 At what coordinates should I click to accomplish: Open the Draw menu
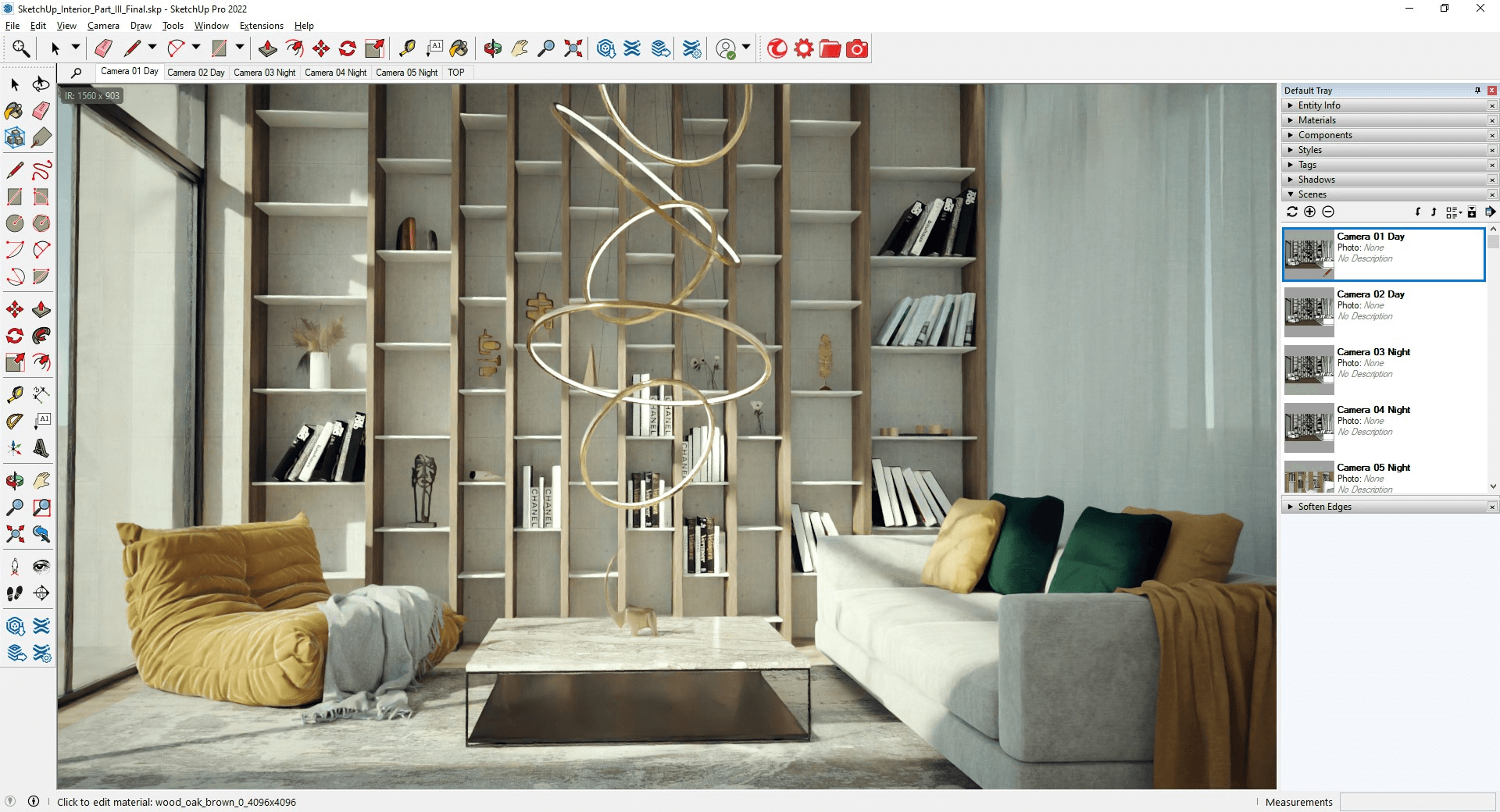(x=141, y=26)
